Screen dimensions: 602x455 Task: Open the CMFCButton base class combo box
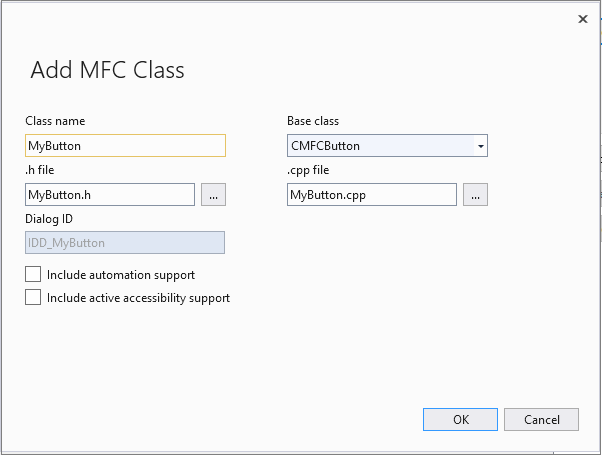380,146
